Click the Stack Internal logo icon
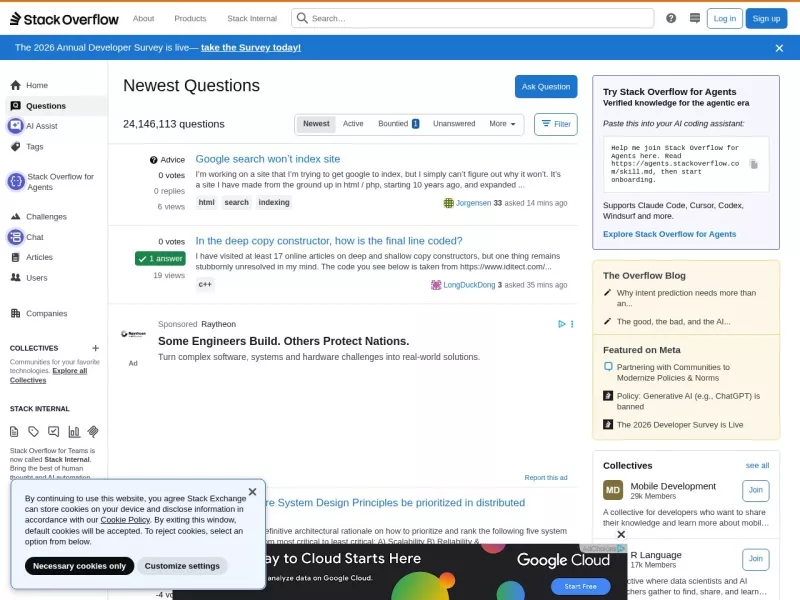Image resolution: width=800 pixels, height=600 pixels. point(93,432)
